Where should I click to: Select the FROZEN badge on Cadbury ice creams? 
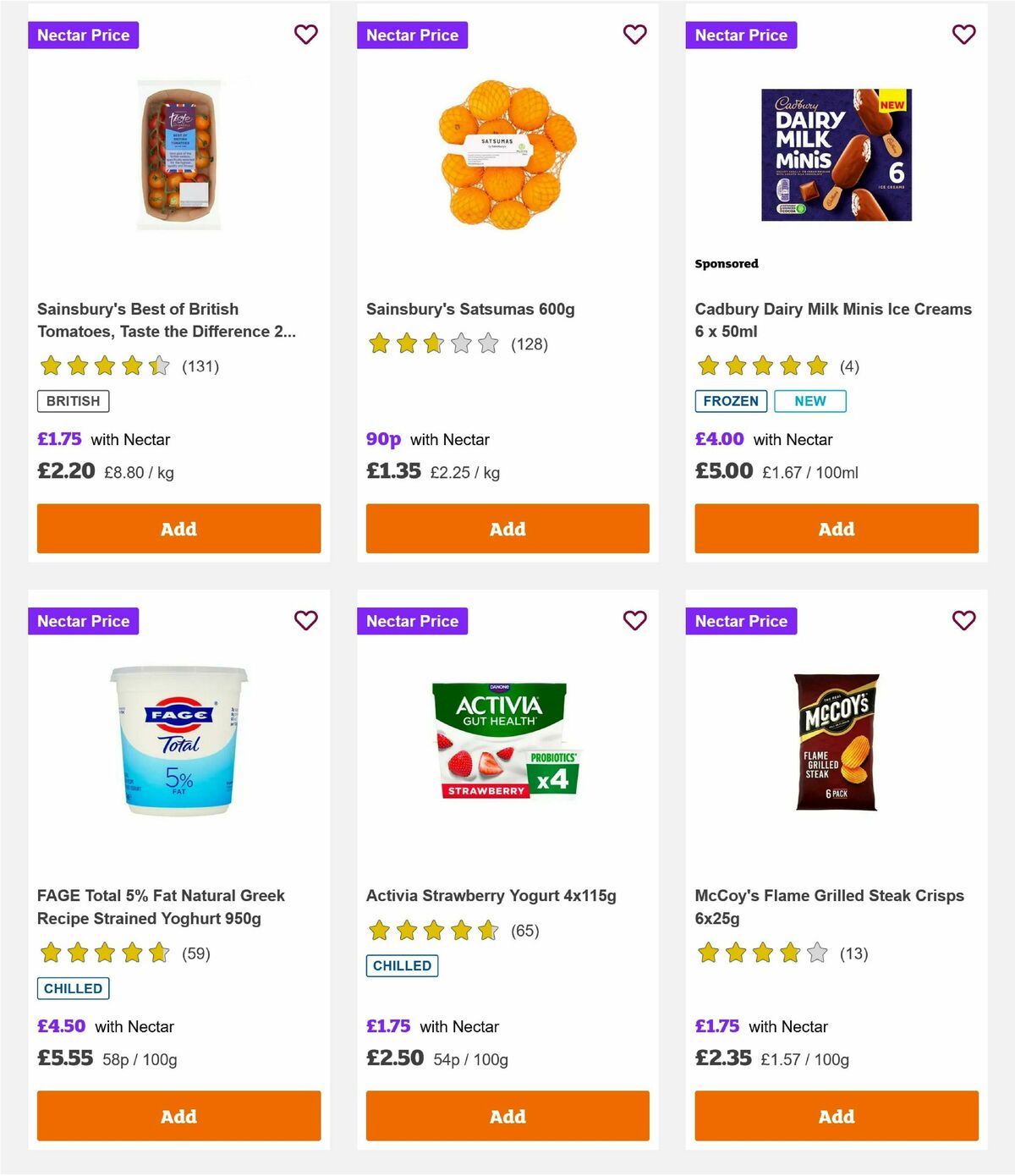click(x=731, y=401)
